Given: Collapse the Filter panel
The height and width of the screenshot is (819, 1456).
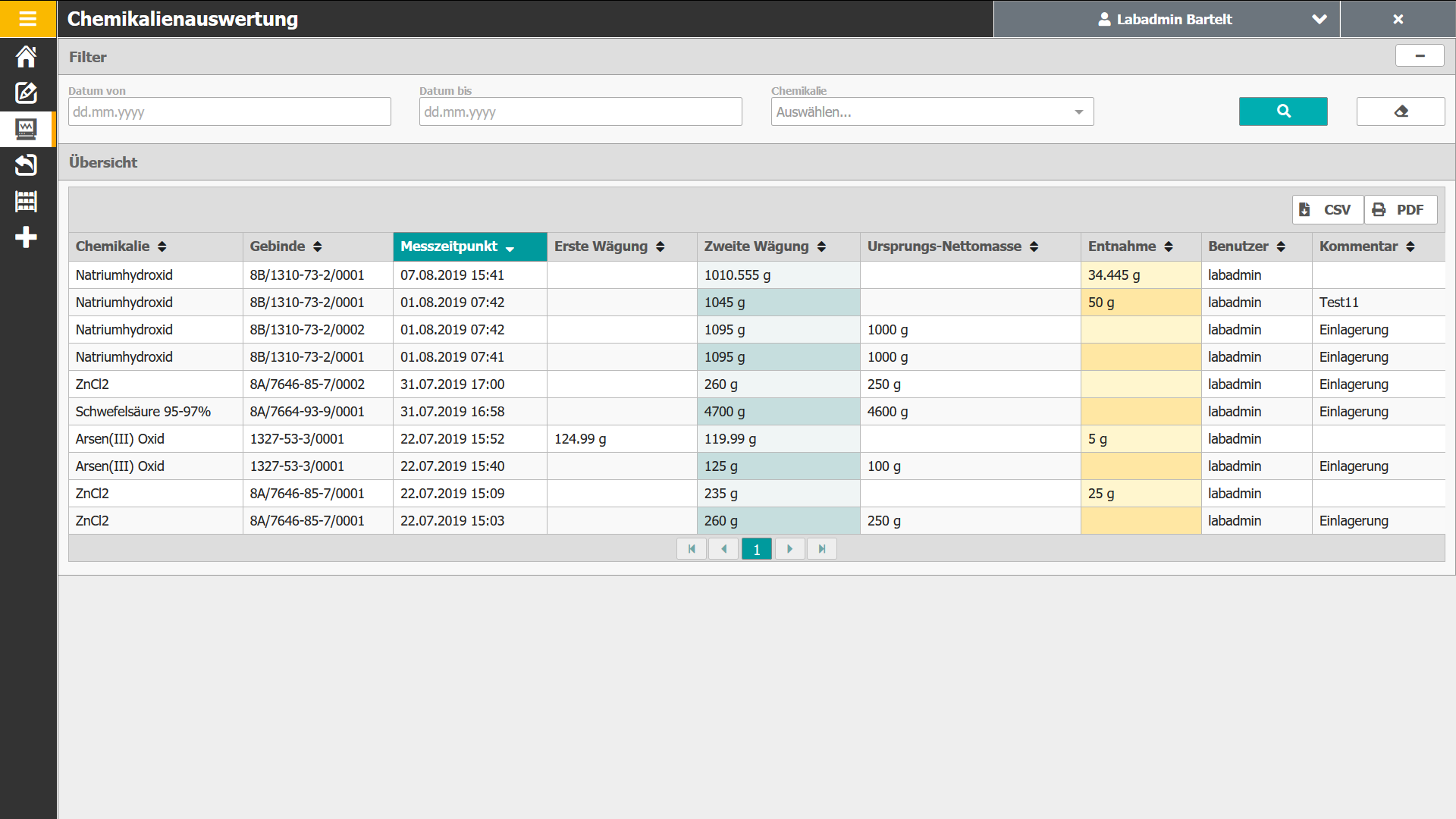Looking at the screenshot, I should coord(1420,56).
